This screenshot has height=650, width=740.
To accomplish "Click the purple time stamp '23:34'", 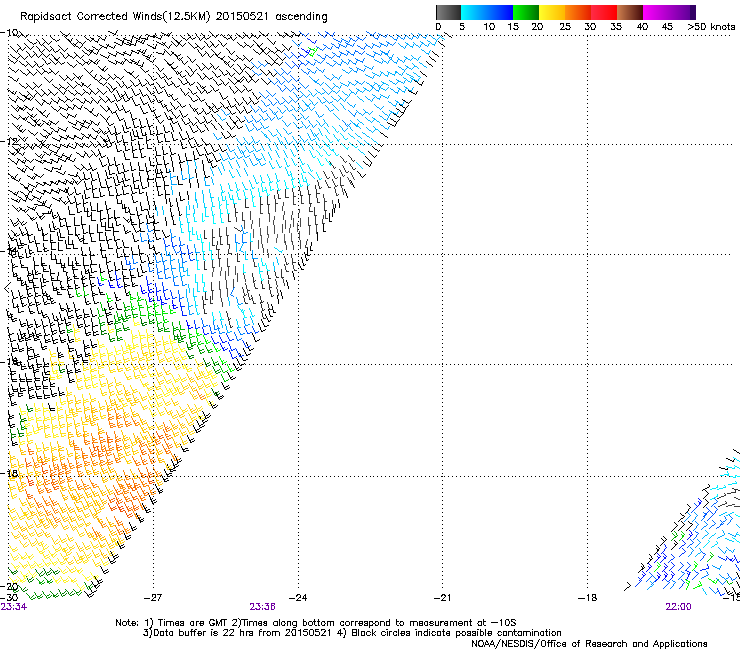I will pos(14,607).
